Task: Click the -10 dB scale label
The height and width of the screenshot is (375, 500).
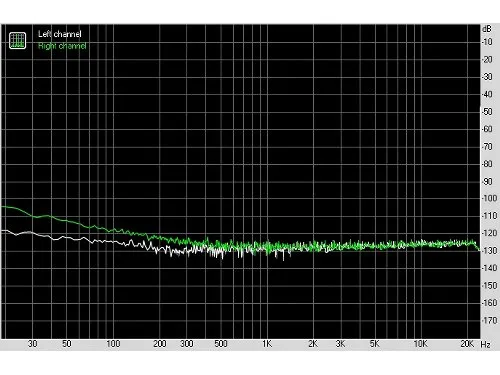Action: tap(487, 42)
